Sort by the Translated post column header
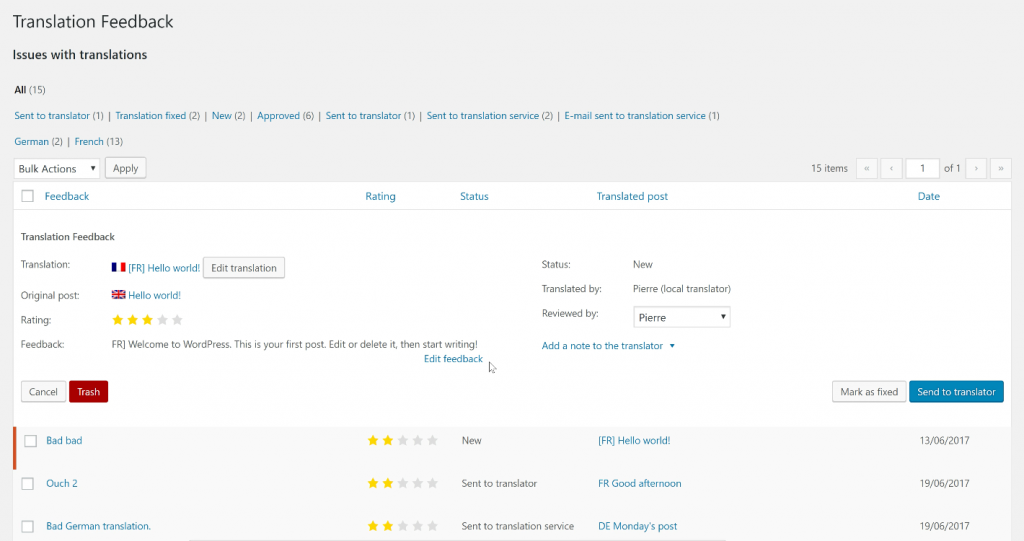1024x541 pixels. [x=632, y=196]
